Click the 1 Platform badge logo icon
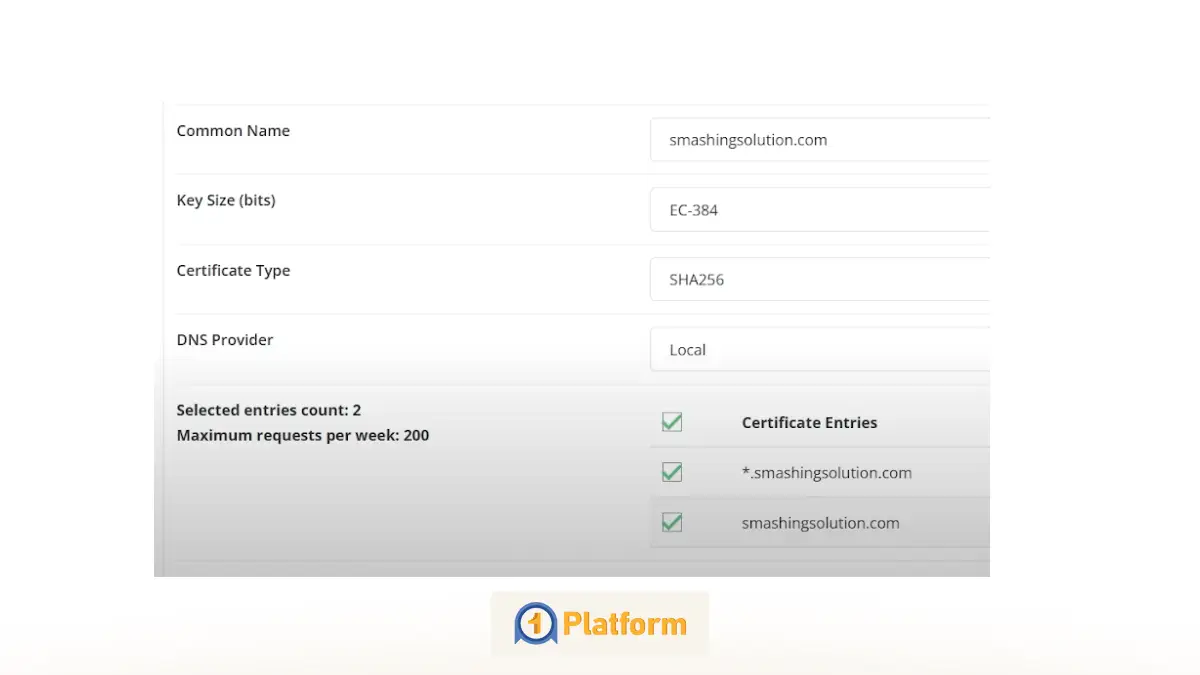1200x675 pixels. pyautogui.click(x=535, y=622)
